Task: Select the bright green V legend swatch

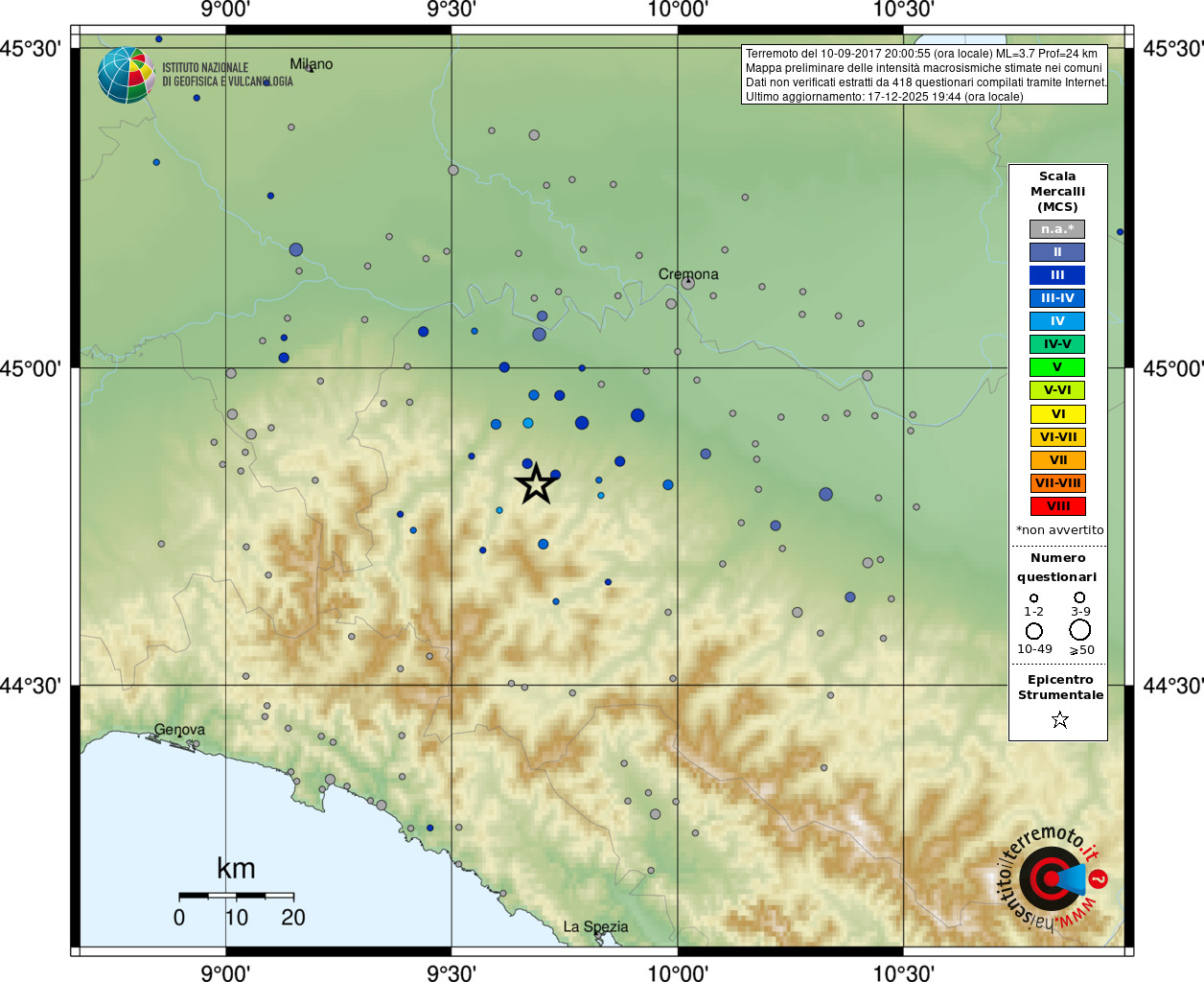Action: 1057,367
